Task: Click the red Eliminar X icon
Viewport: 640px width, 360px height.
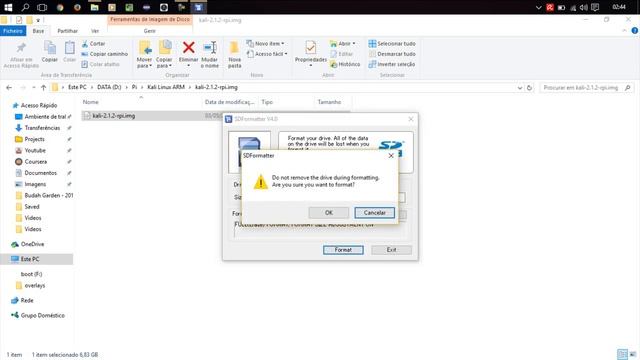Action: coord(189,47)
